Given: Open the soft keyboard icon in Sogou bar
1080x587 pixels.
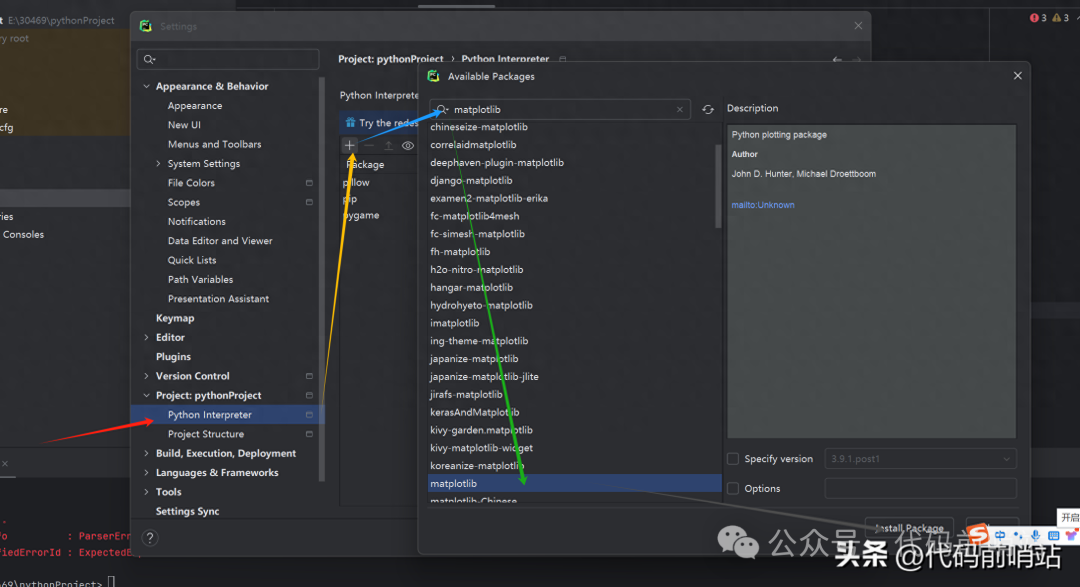Looking at the screenshot, I should pyautogui.click(x=1053, y=535).
